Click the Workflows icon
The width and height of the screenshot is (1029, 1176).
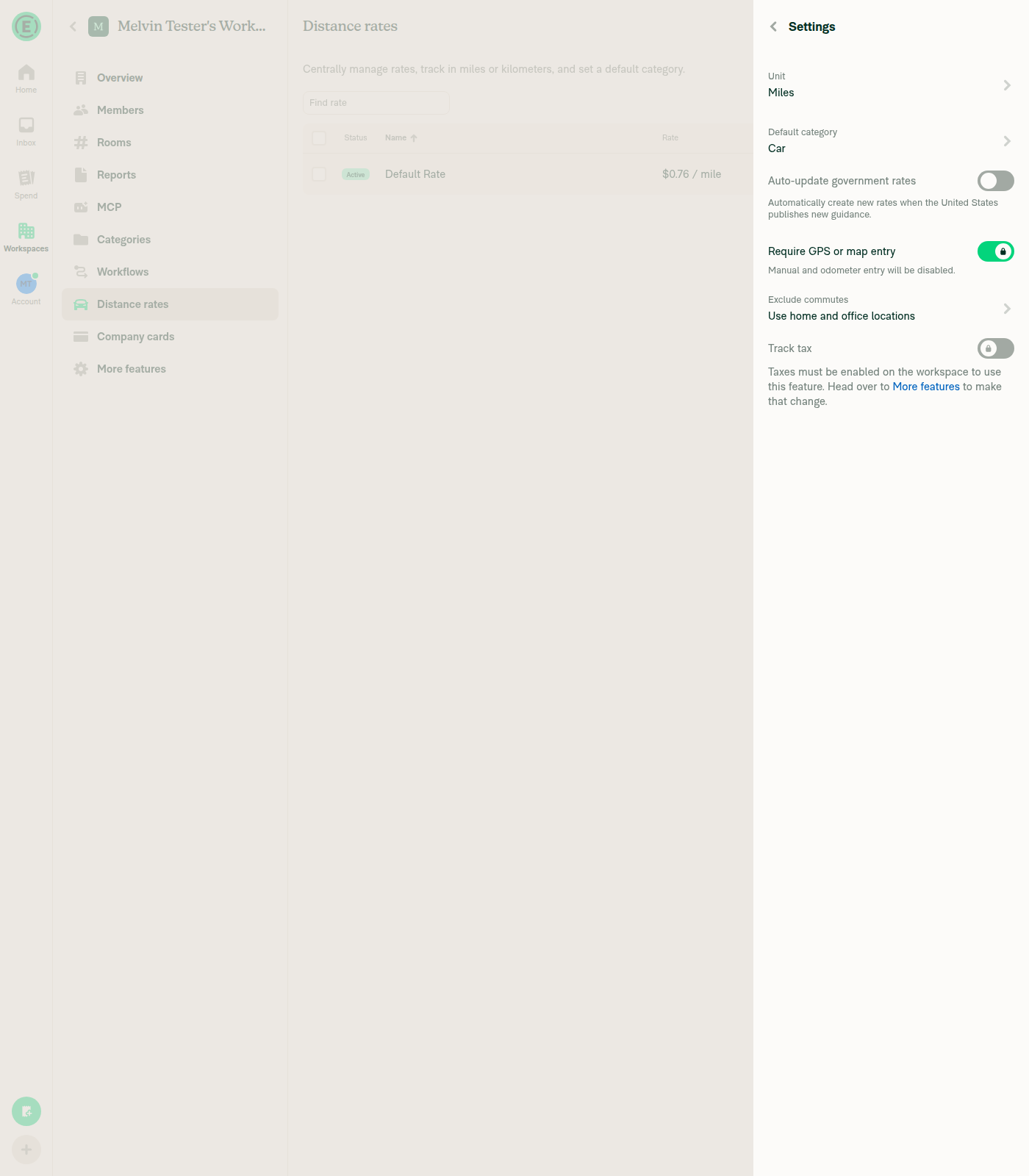point(81,272)
